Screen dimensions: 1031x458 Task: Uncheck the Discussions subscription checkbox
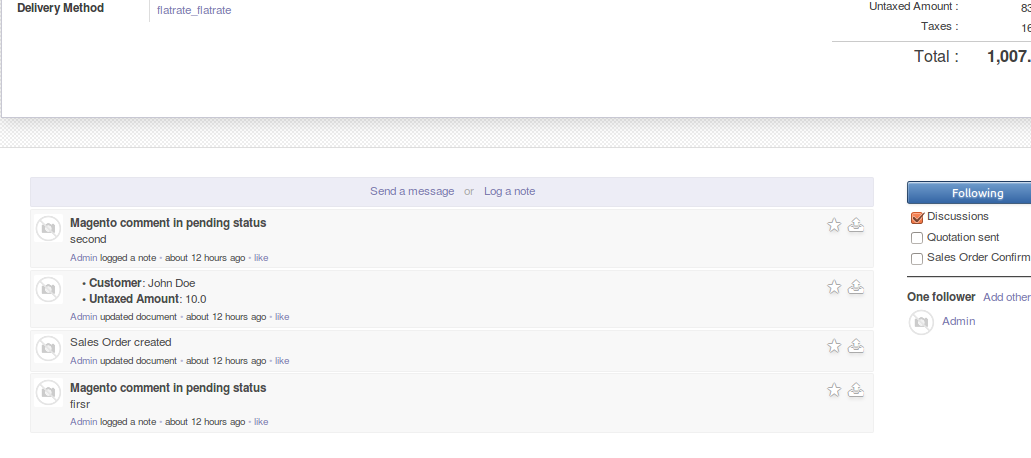click(917, 218)
